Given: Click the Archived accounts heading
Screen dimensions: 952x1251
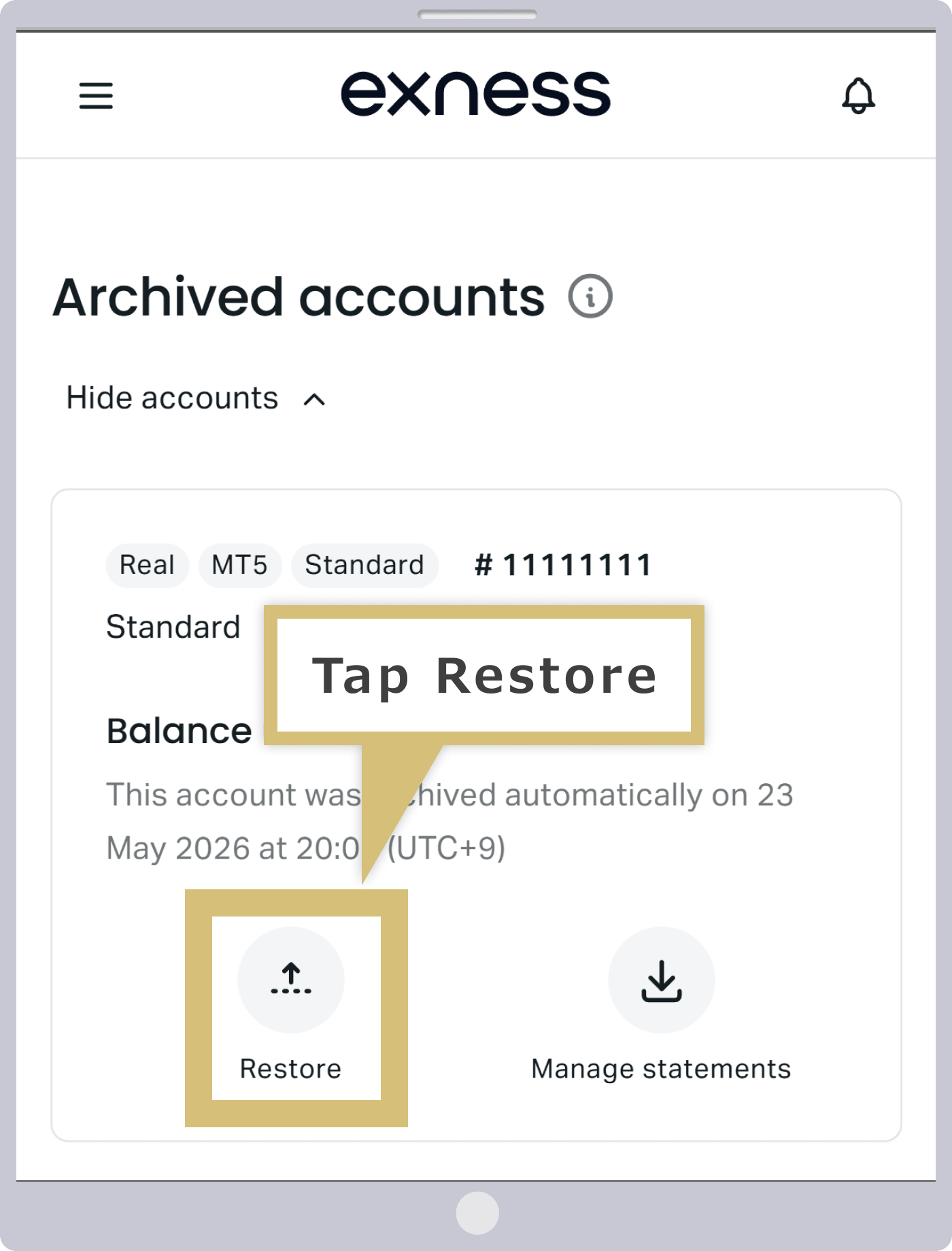Looking at the screenshot, I should click(299, 297).
